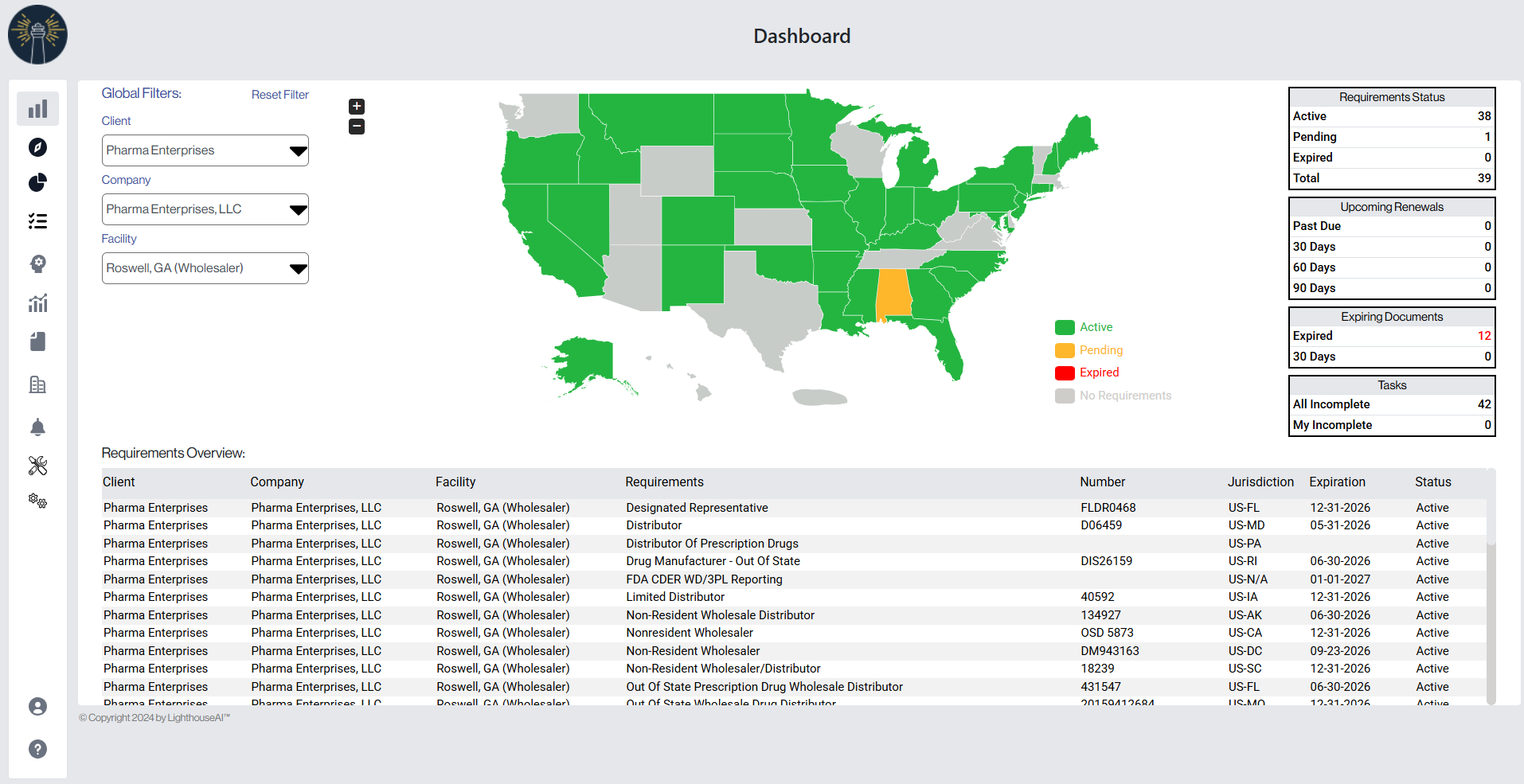Image resolution: width=1524 pixels, height=784 pixels.
Task: Click the Reset Filter link
Action: (279, 95)
